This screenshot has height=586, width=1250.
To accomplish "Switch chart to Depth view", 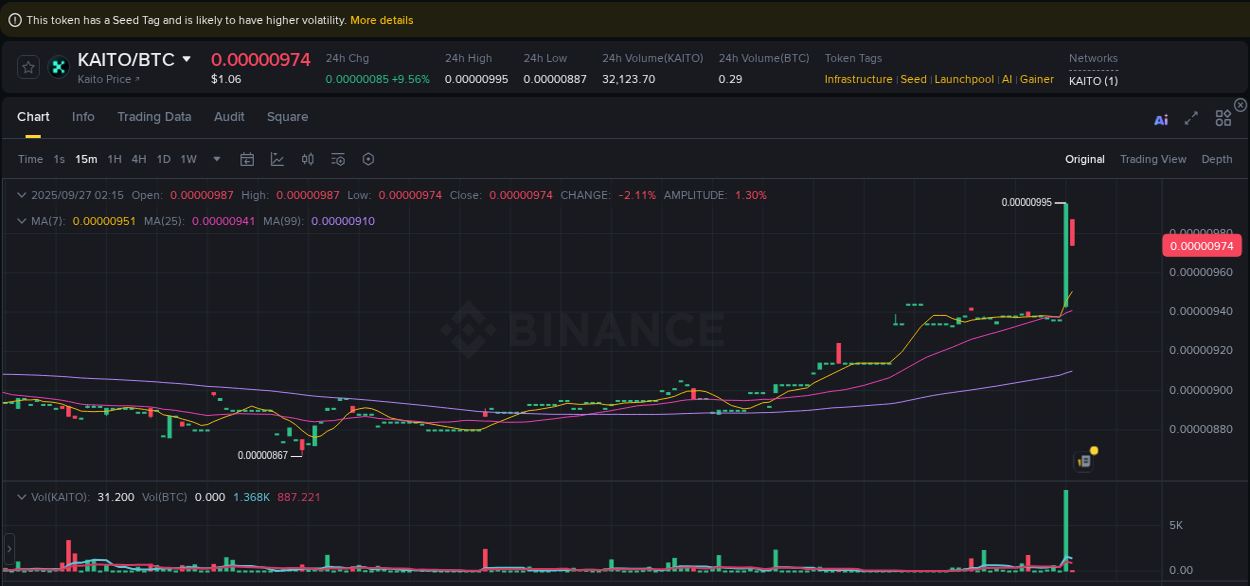I will [x=1216, y=159].
